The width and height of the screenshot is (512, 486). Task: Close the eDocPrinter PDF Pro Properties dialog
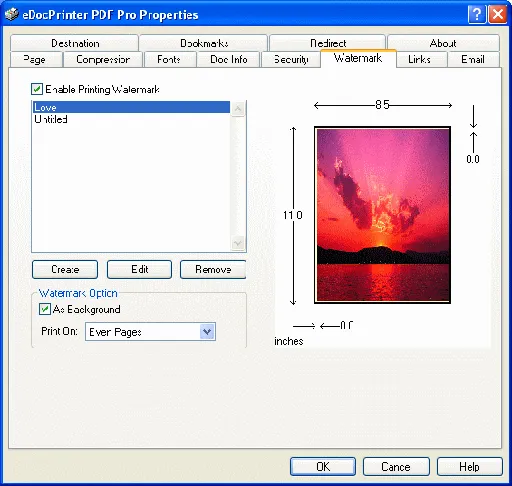(x=498, y=15)
